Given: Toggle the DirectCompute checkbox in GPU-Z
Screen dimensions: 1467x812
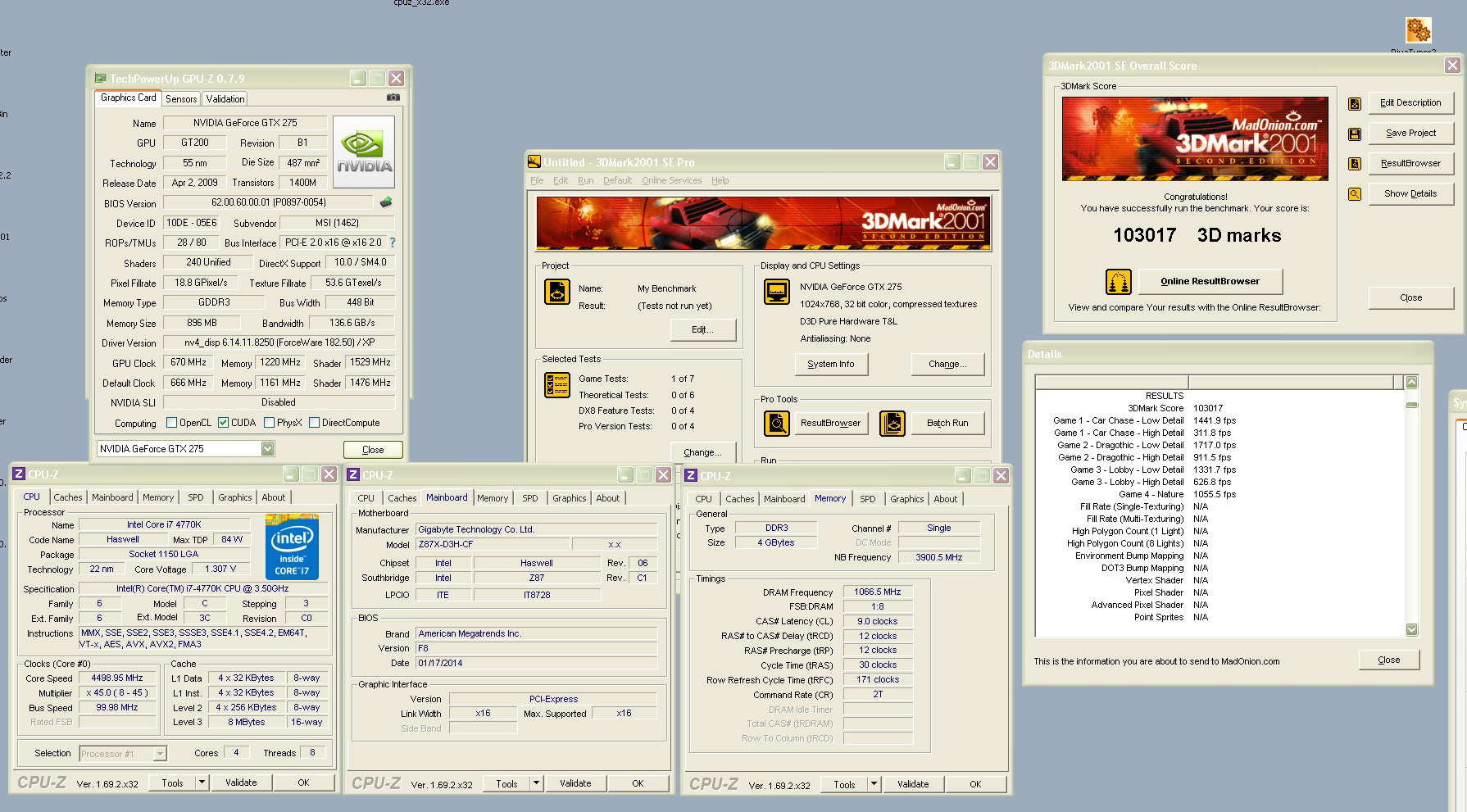Looking at the screenshot, I should point(314,423).
